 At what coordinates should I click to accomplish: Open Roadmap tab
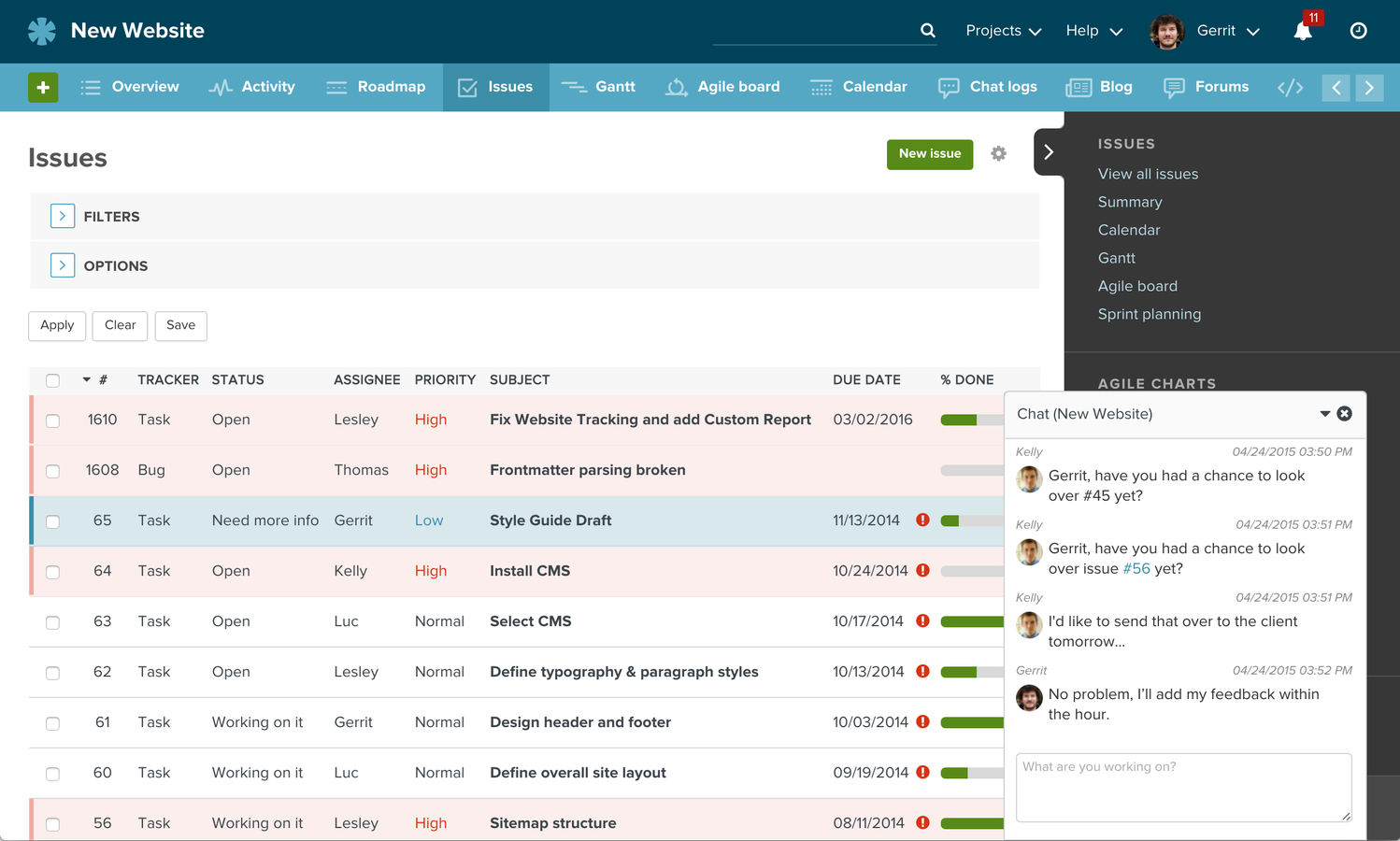coord(376,87)
